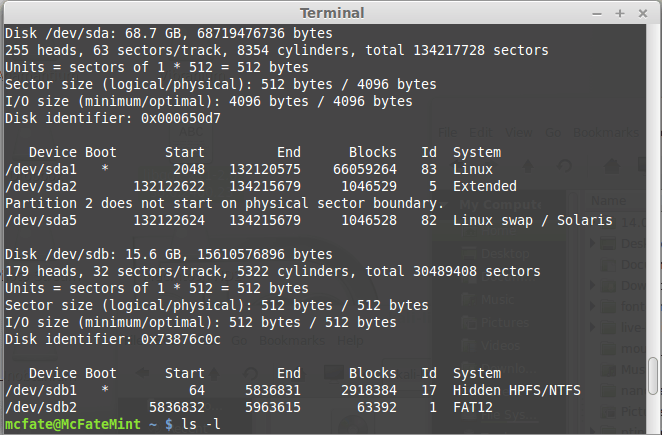662x435 pixels.
Task: Click the 'Partition 2 does not start' warning
Action: tap(225, 204)
